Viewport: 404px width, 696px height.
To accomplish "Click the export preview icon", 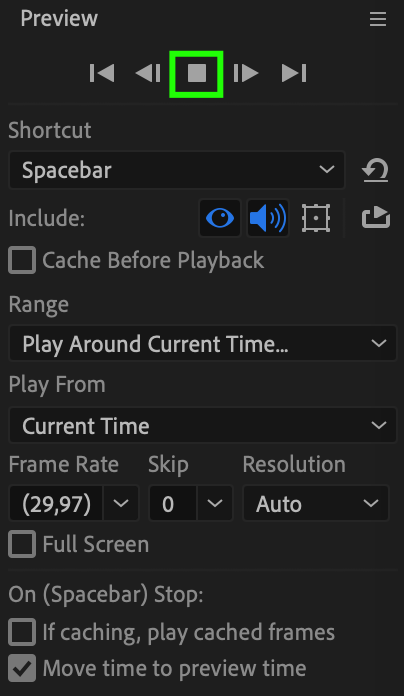I will point(376,218).
